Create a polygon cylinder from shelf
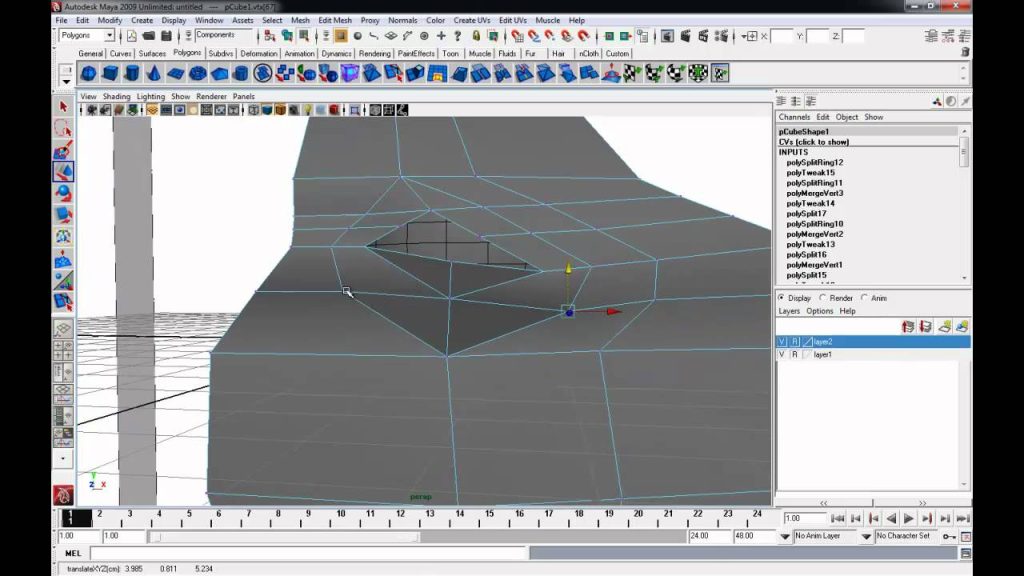1024x576 pixels. pos(132,73)
